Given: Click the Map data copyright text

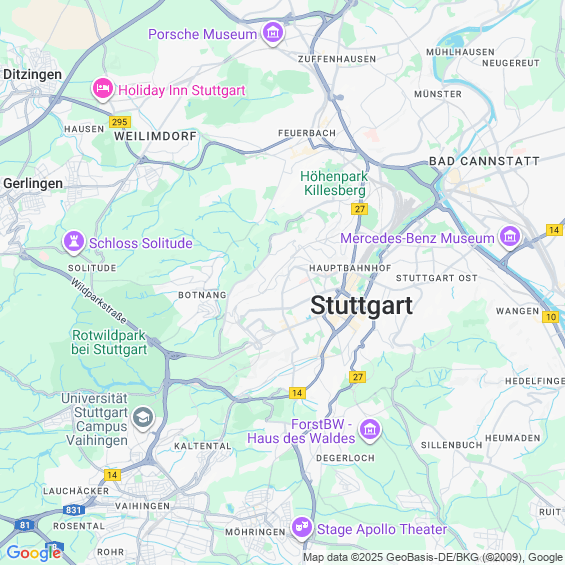Looking at the screenshot, I should [433, 557].
